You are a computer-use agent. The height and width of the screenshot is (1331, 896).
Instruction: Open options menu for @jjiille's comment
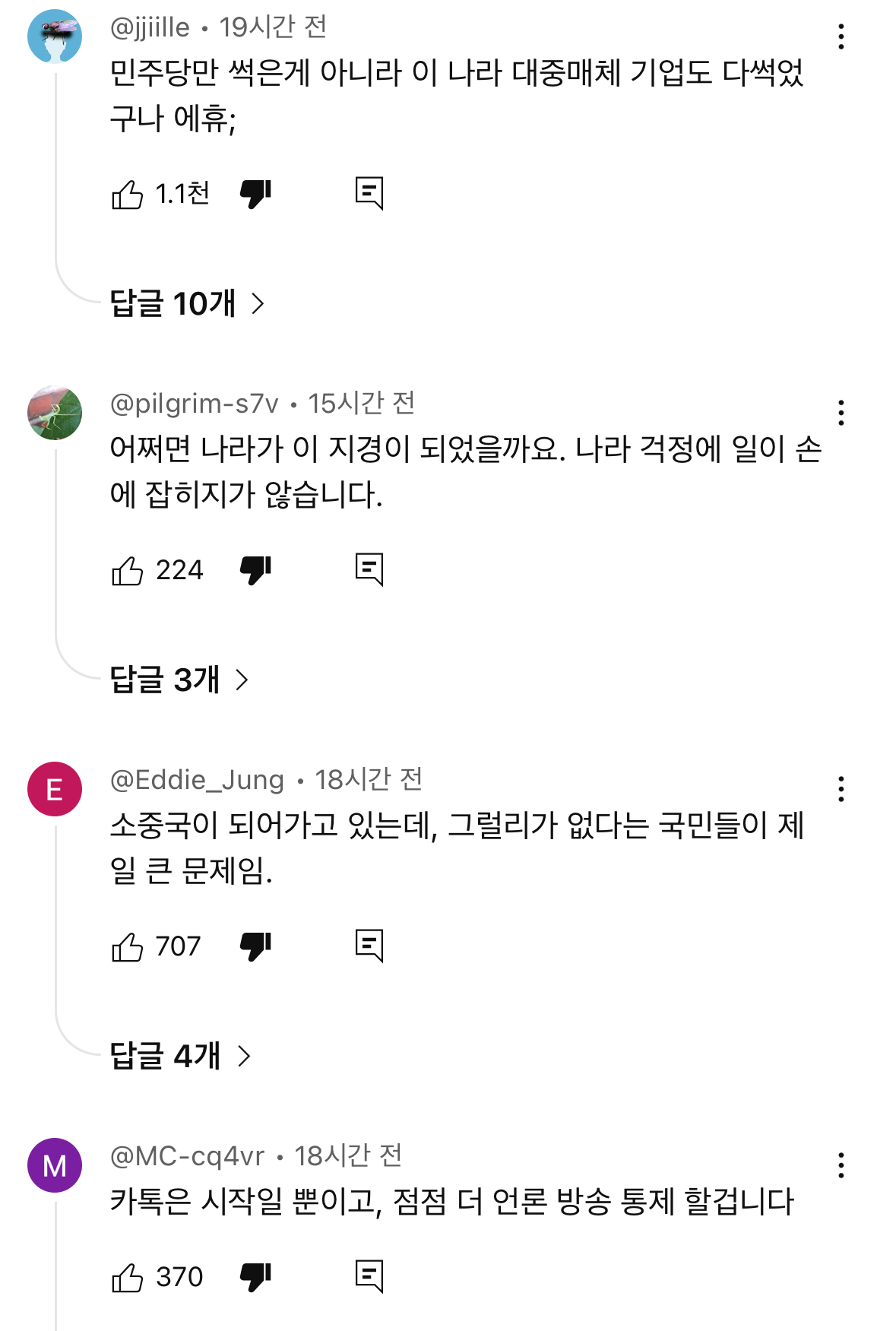841,36
